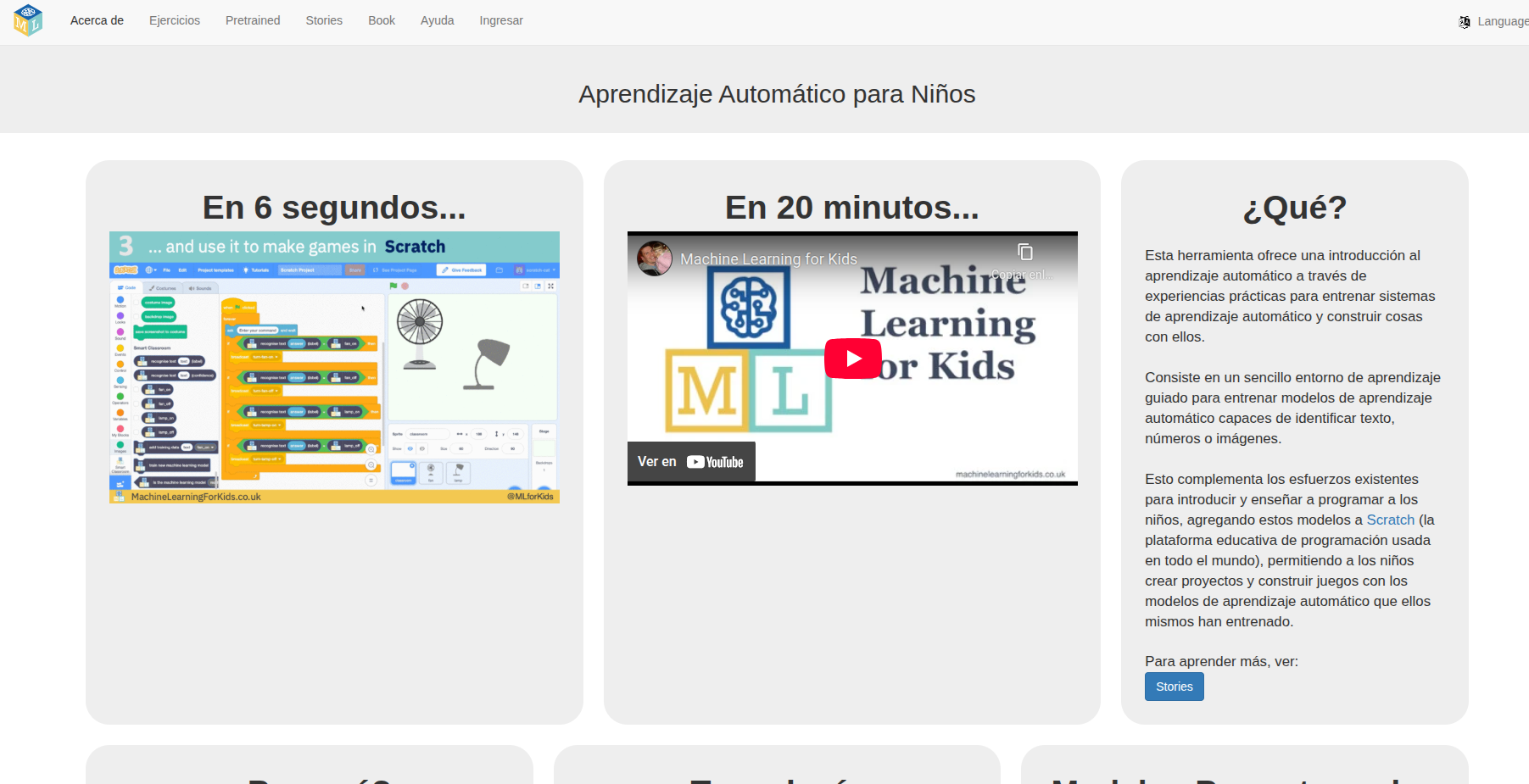1529x784 pixels.
Task: Click the translate icon beside Language
Action: point(1465,22)
